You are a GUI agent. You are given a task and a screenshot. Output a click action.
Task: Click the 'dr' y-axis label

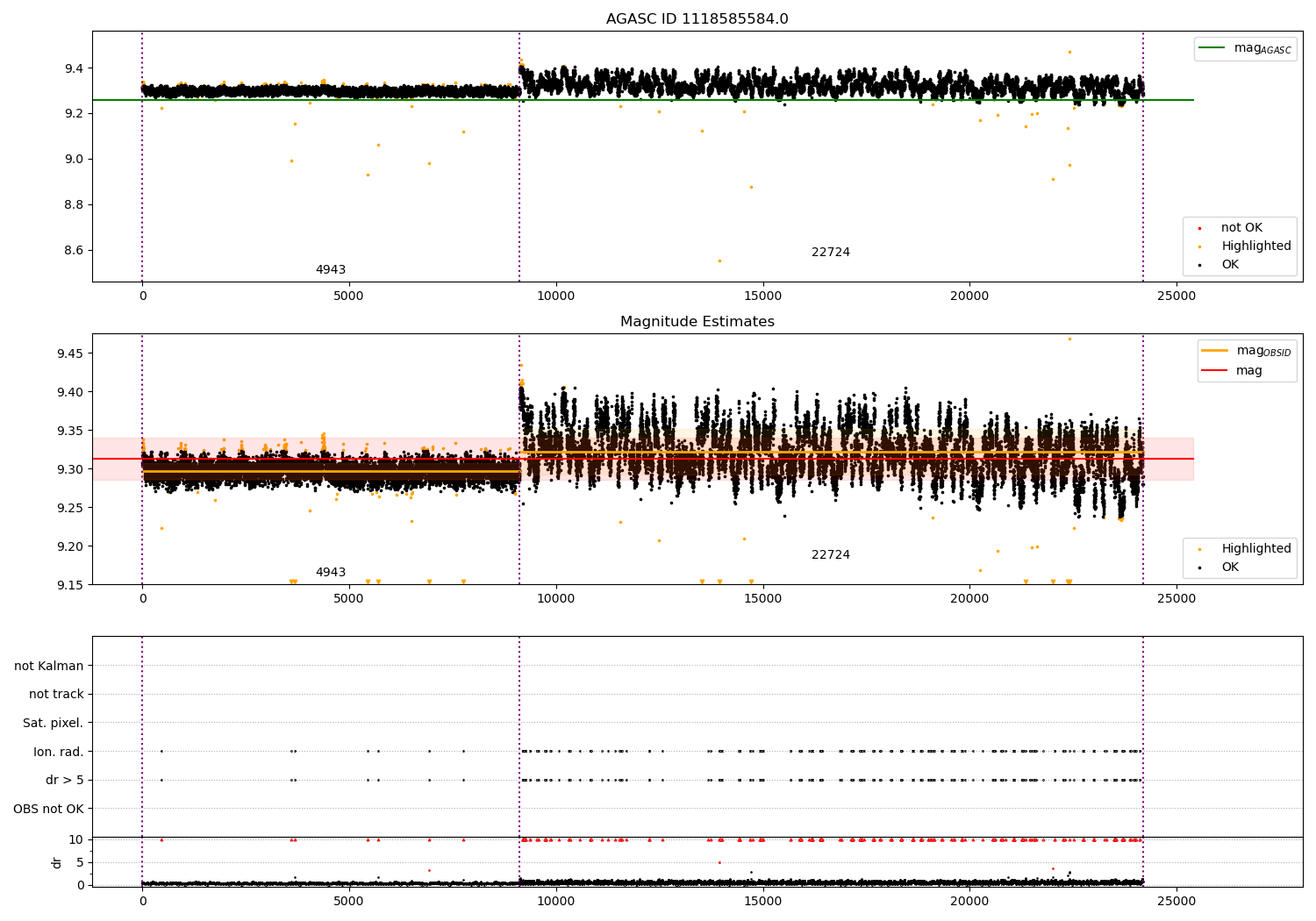point(57,862)
